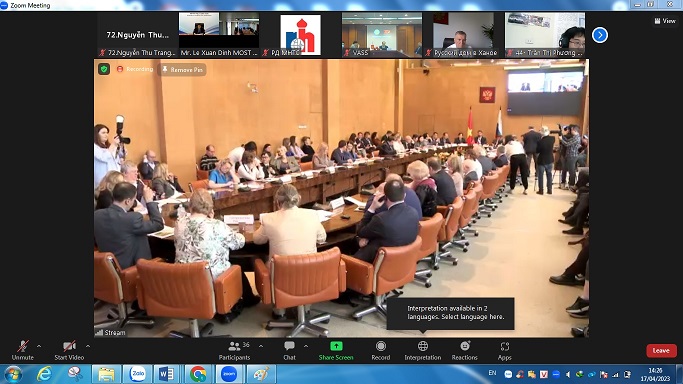
Task: Open the clock showing 14:26
Action: [x=655, y=374]
